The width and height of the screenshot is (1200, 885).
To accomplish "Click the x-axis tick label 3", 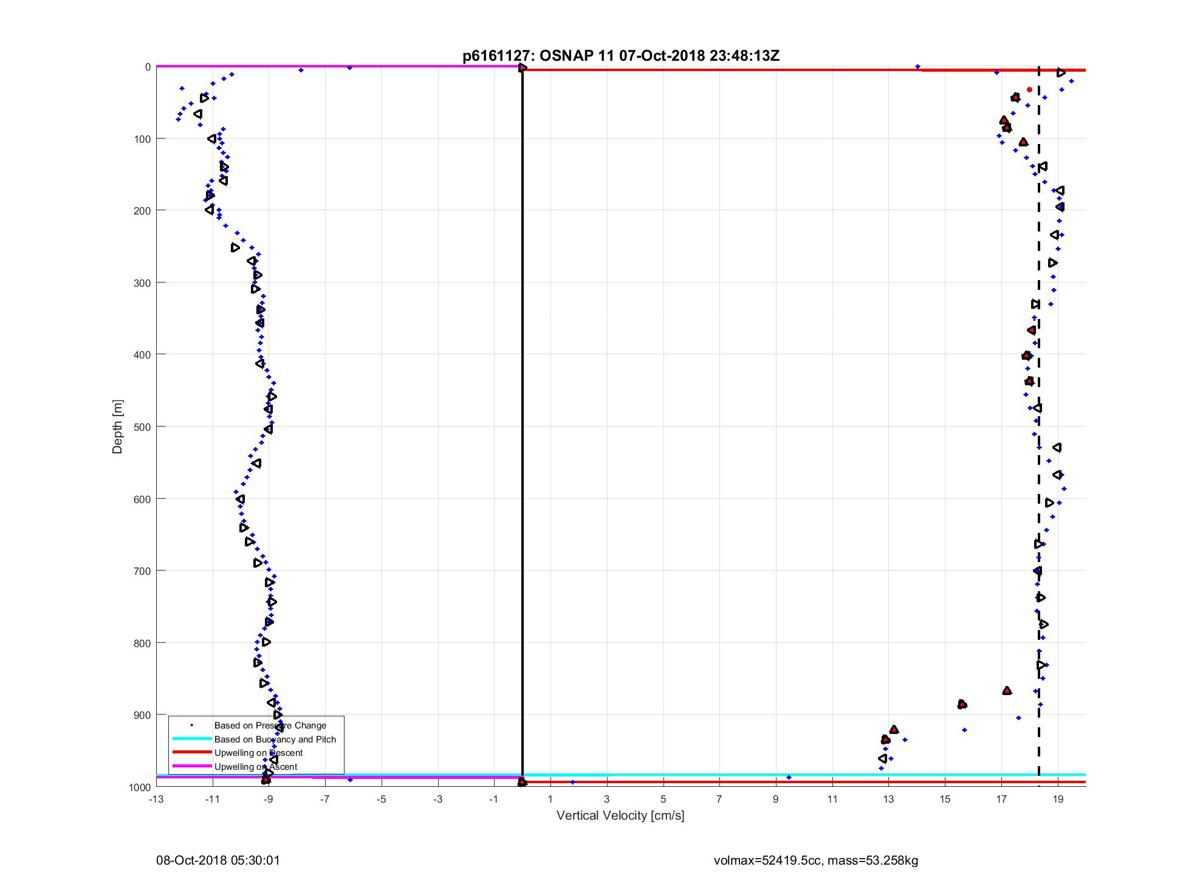I will (607, 800).
